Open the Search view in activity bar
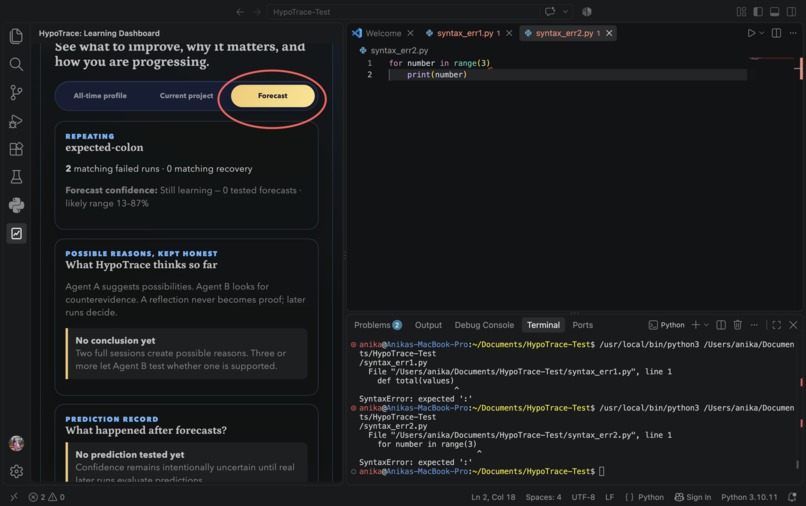This screenshot has width=806, height=506. [x=16, y=64]
